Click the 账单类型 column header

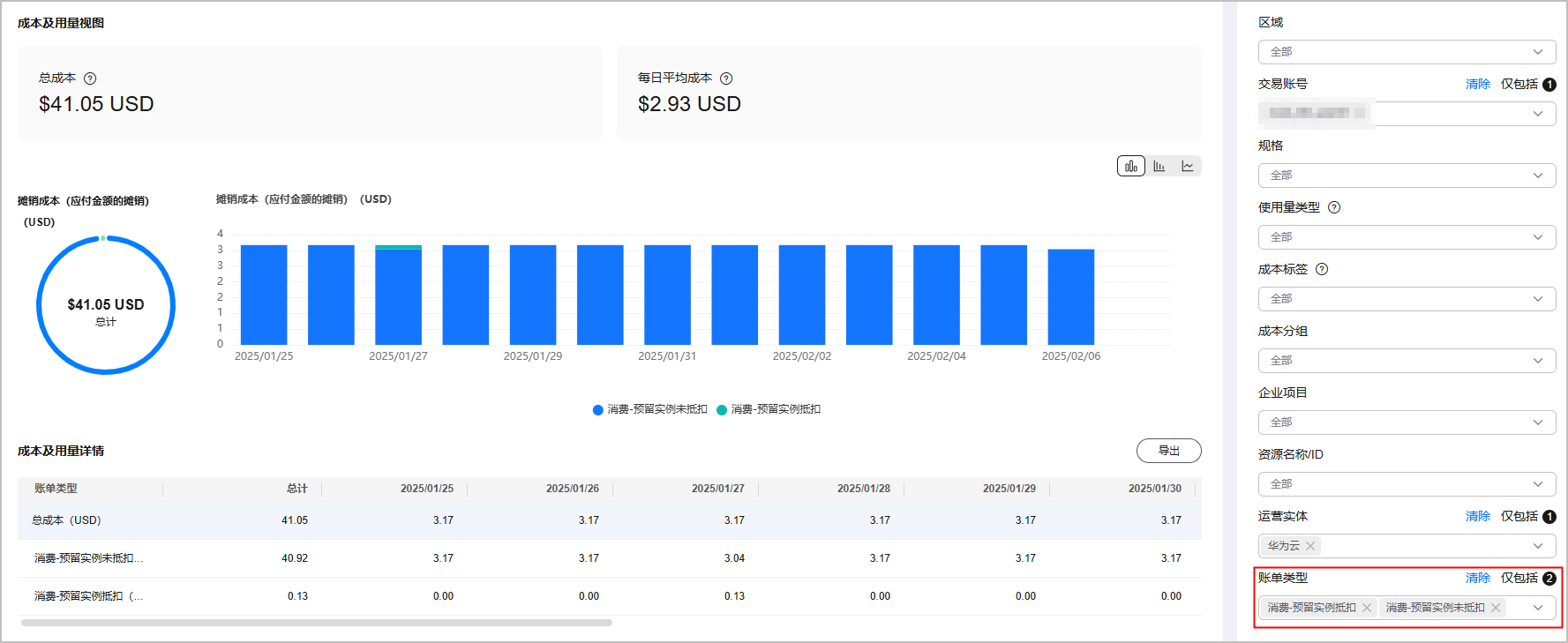56,489
